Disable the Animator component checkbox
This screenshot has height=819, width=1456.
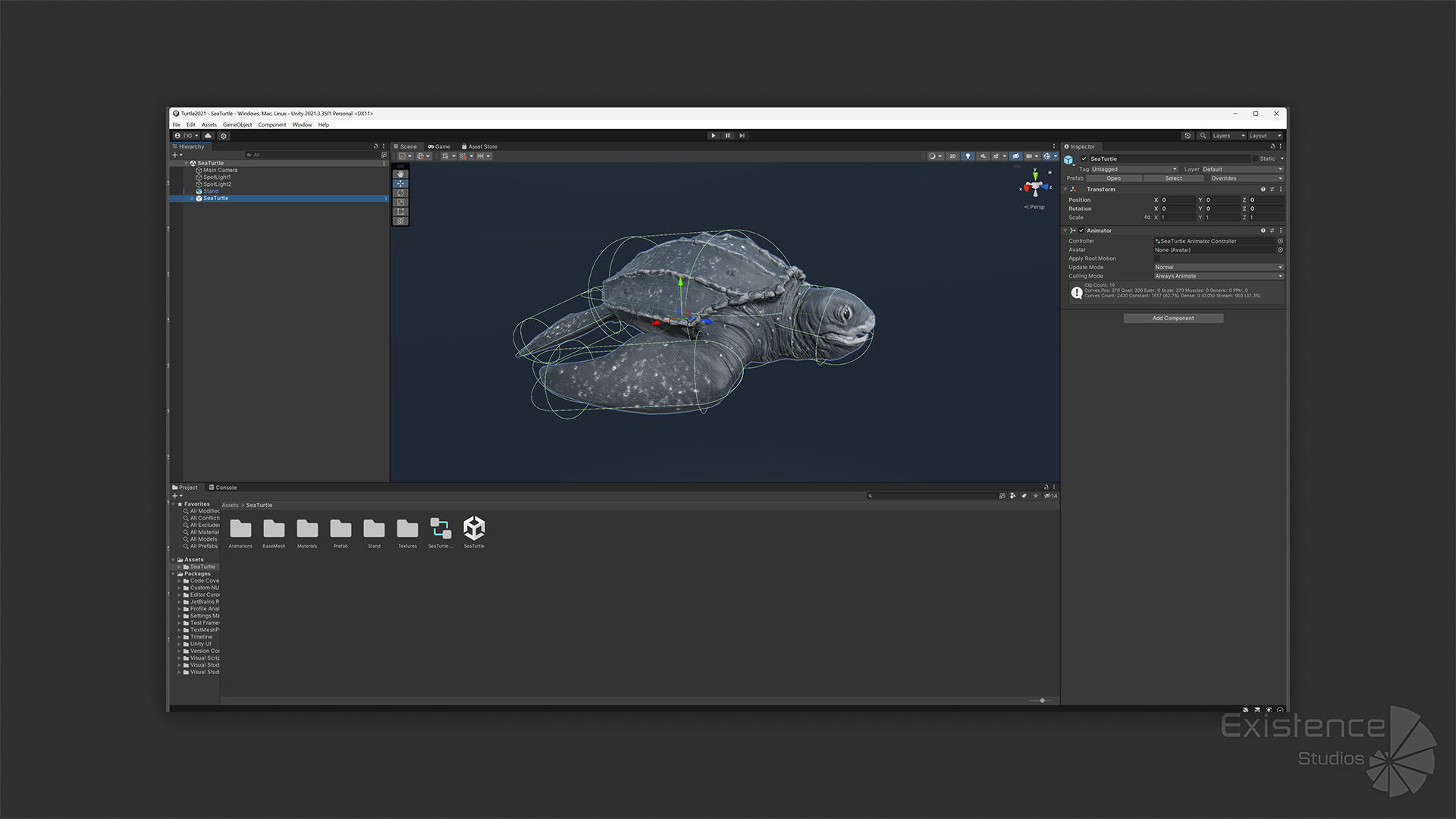tap(1081, 231)
